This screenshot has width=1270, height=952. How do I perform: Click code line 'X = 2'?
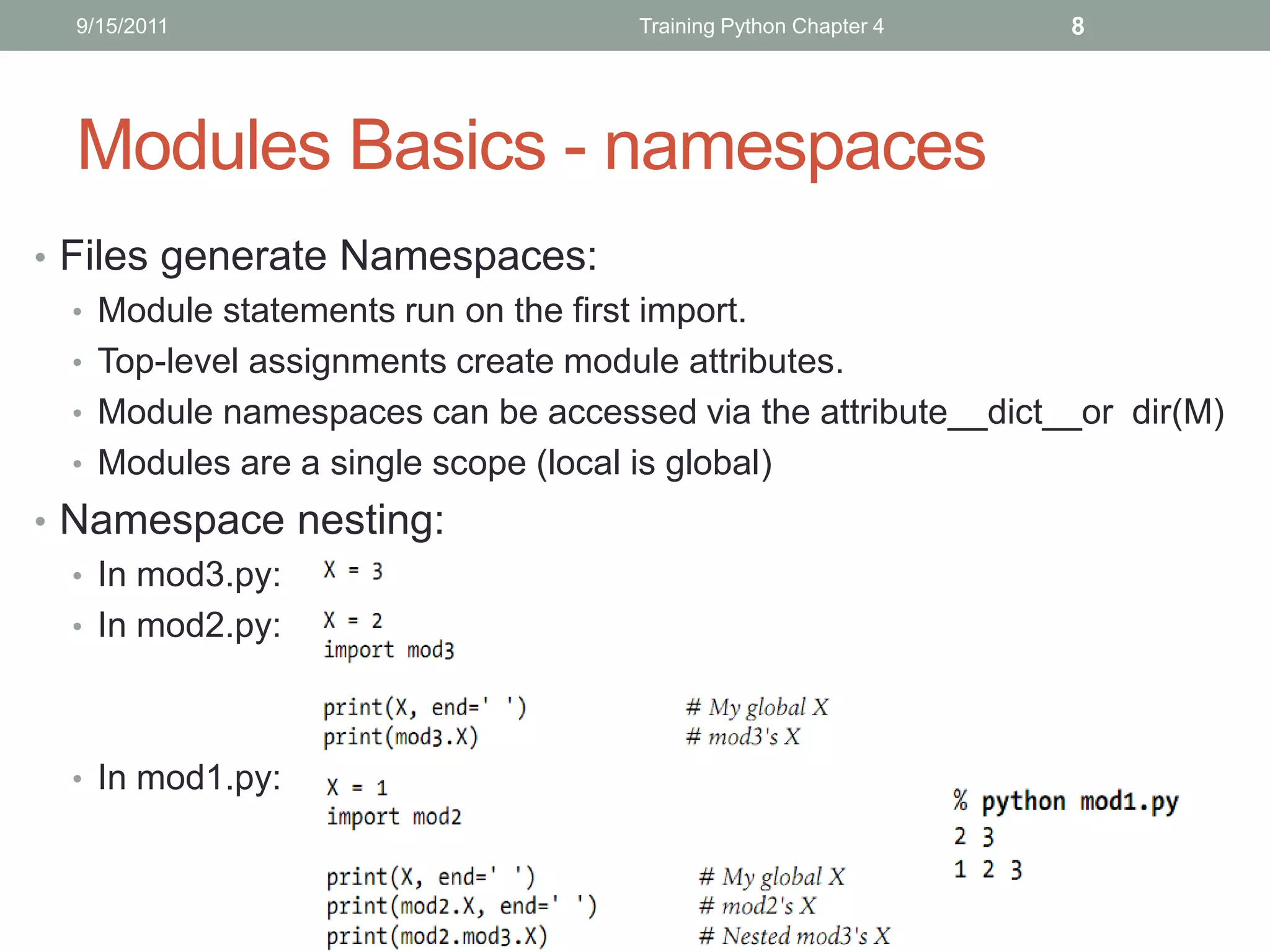(353, 620)
